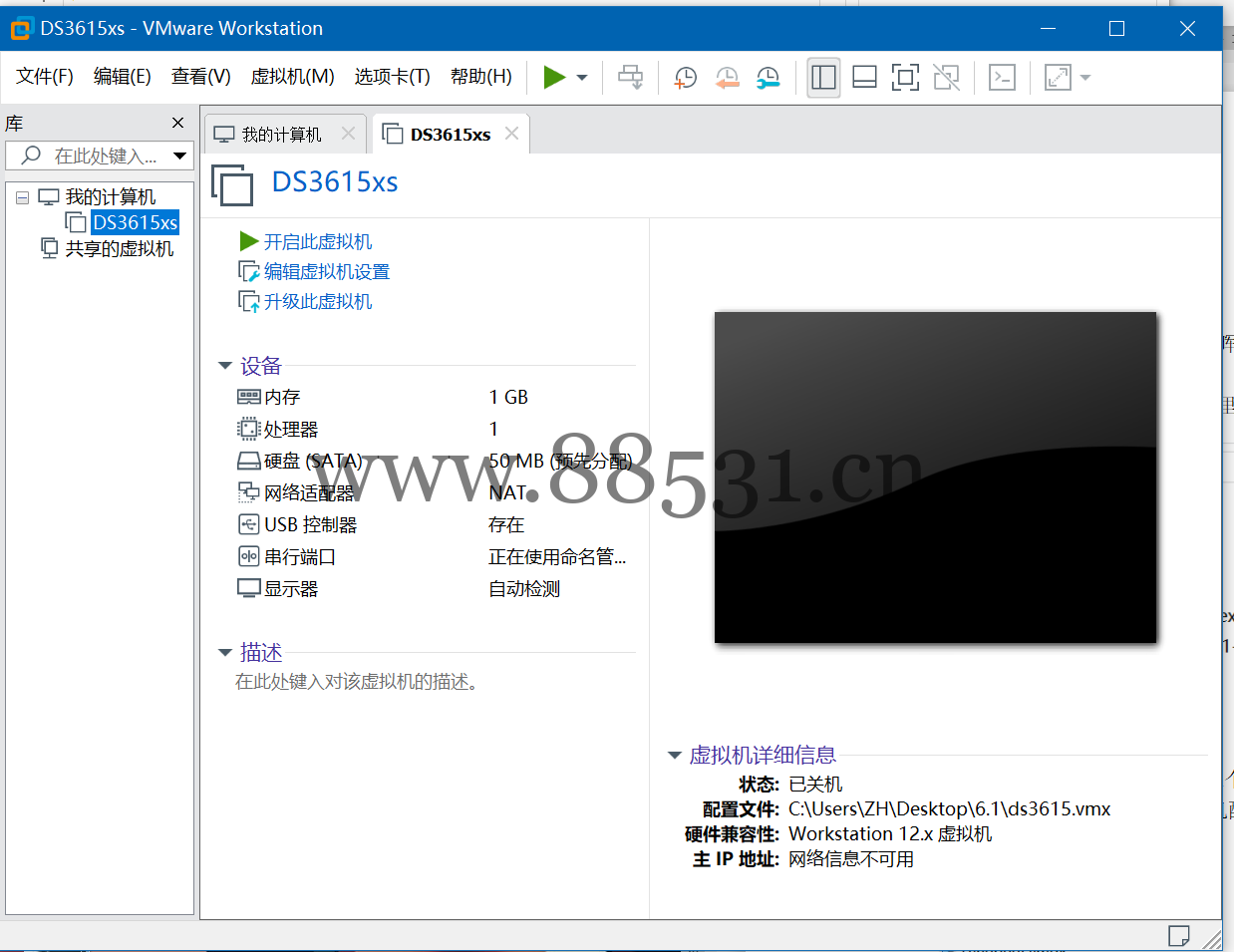
Task: Open the 查看(V) menu
Action: point(200,77)
